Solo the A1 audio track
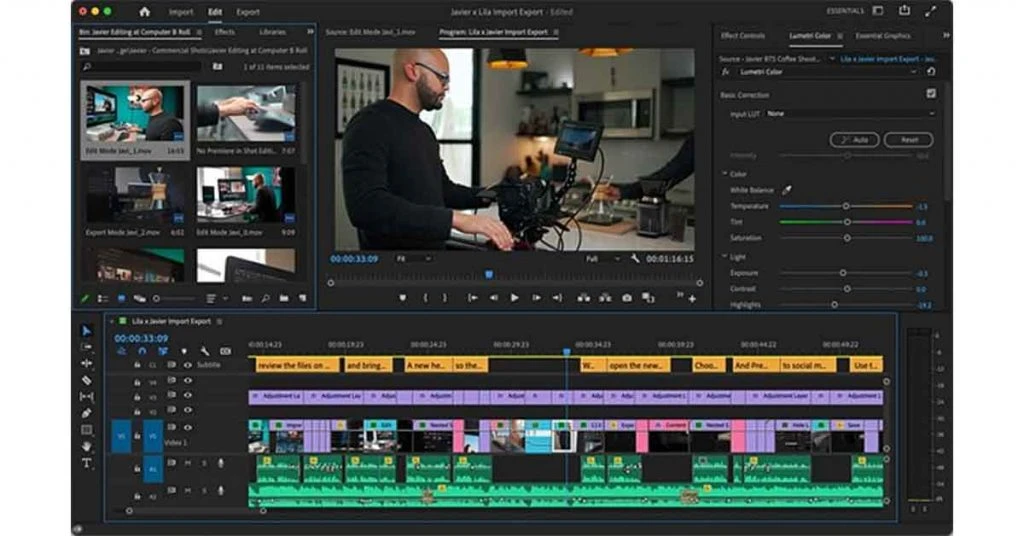 click(x=204, y=463)
